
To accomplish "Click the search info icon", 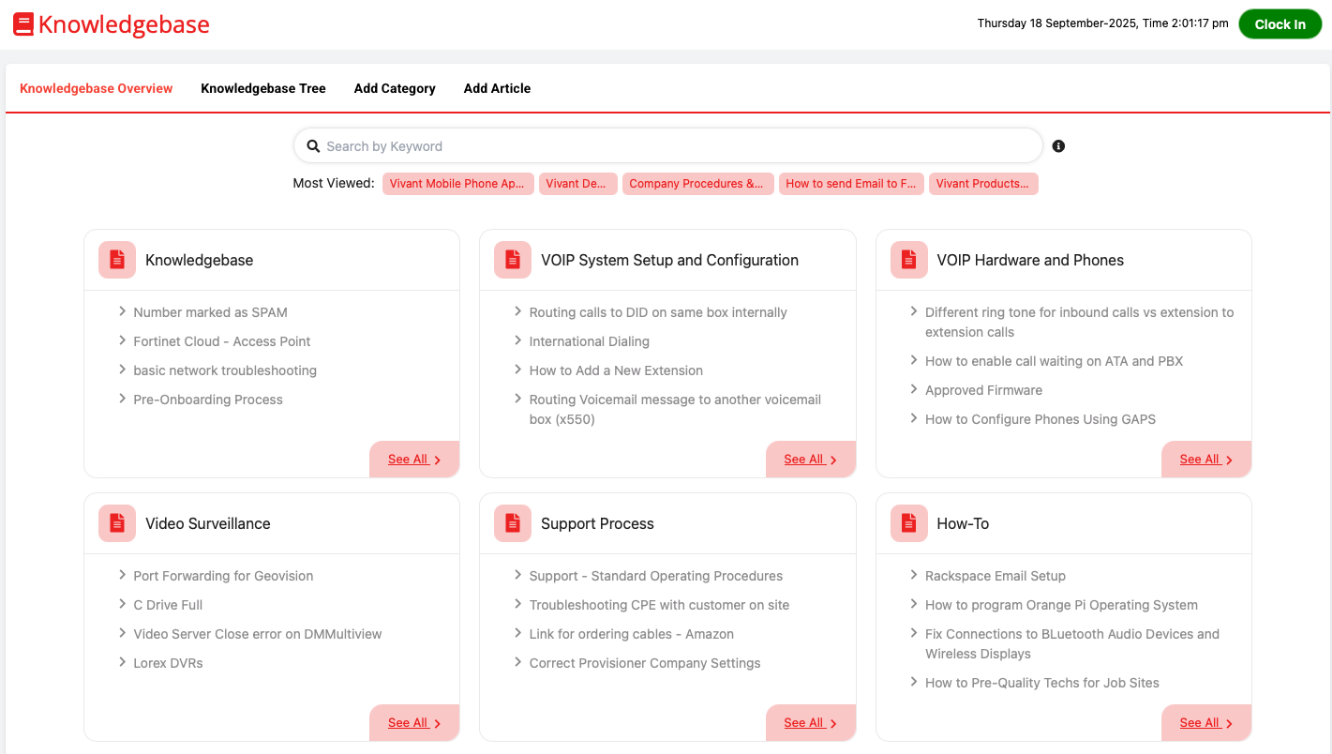I will (x=1058, y=146).
